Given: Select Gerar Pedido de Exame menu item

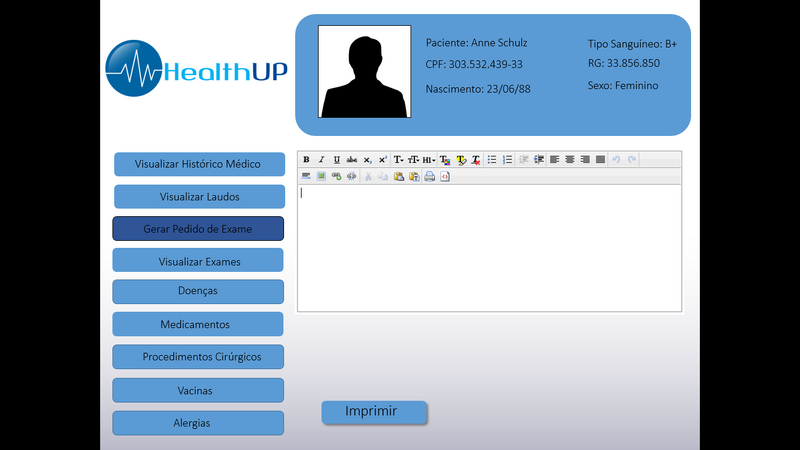Looking at the screenshot, I should click(x=198, y=229).
